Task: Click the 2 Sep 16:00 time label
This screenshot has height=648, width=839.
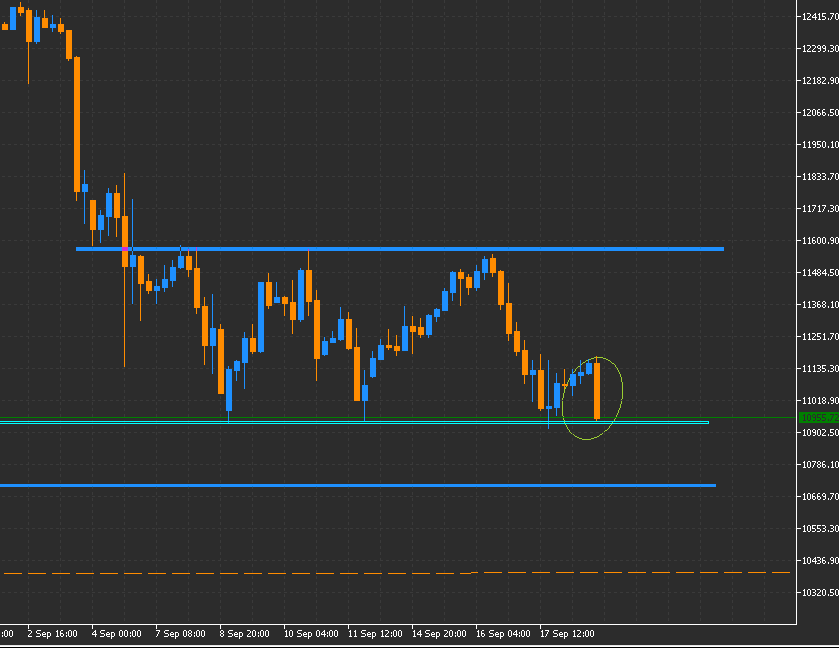Action: pyautogui.click(x=52, y=634)
